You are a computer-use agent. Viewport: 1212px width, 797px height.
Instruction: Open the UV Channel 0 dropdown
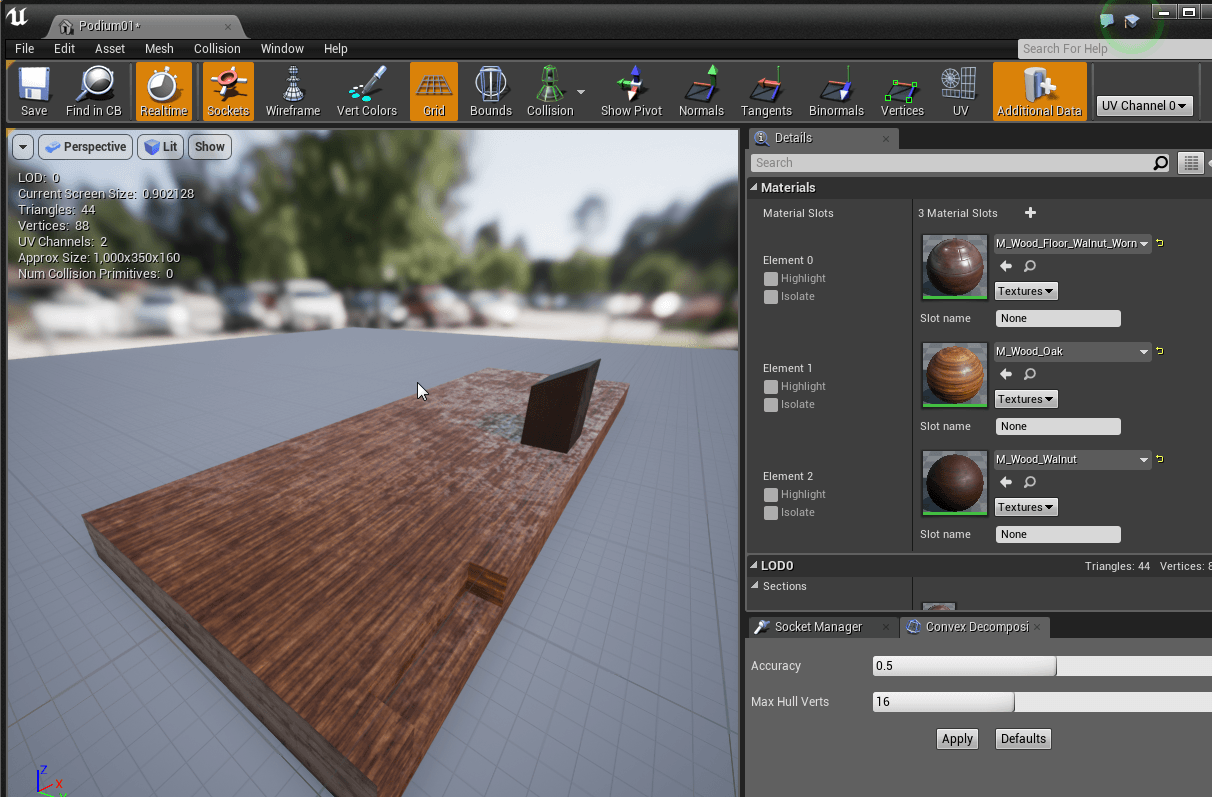pos(1144,106)
